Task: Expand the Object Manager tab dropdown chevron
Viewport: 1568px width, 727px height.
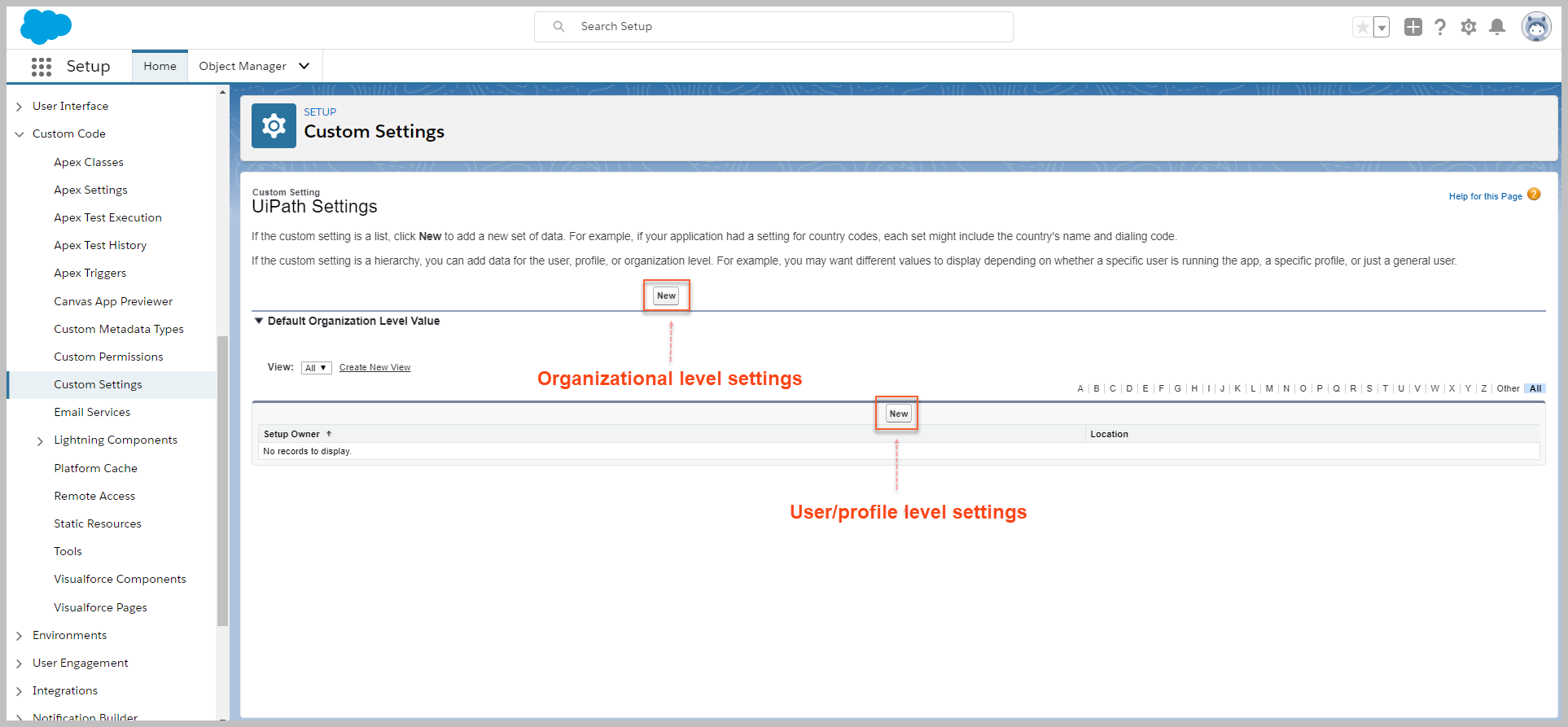Action: click(x=304, y=66)
